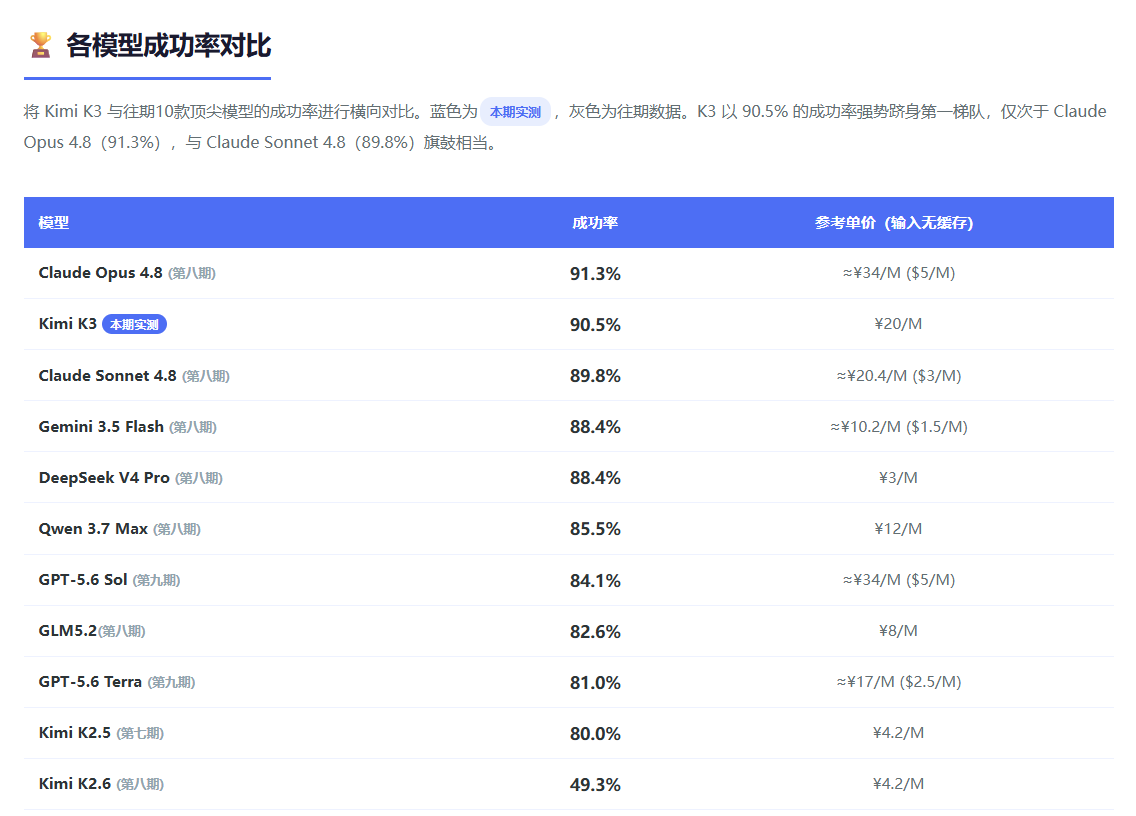
Task: Click the ≈¥10.2/M ($1.5/M) price
Action: pyautogui.click(x=898, y=427)
